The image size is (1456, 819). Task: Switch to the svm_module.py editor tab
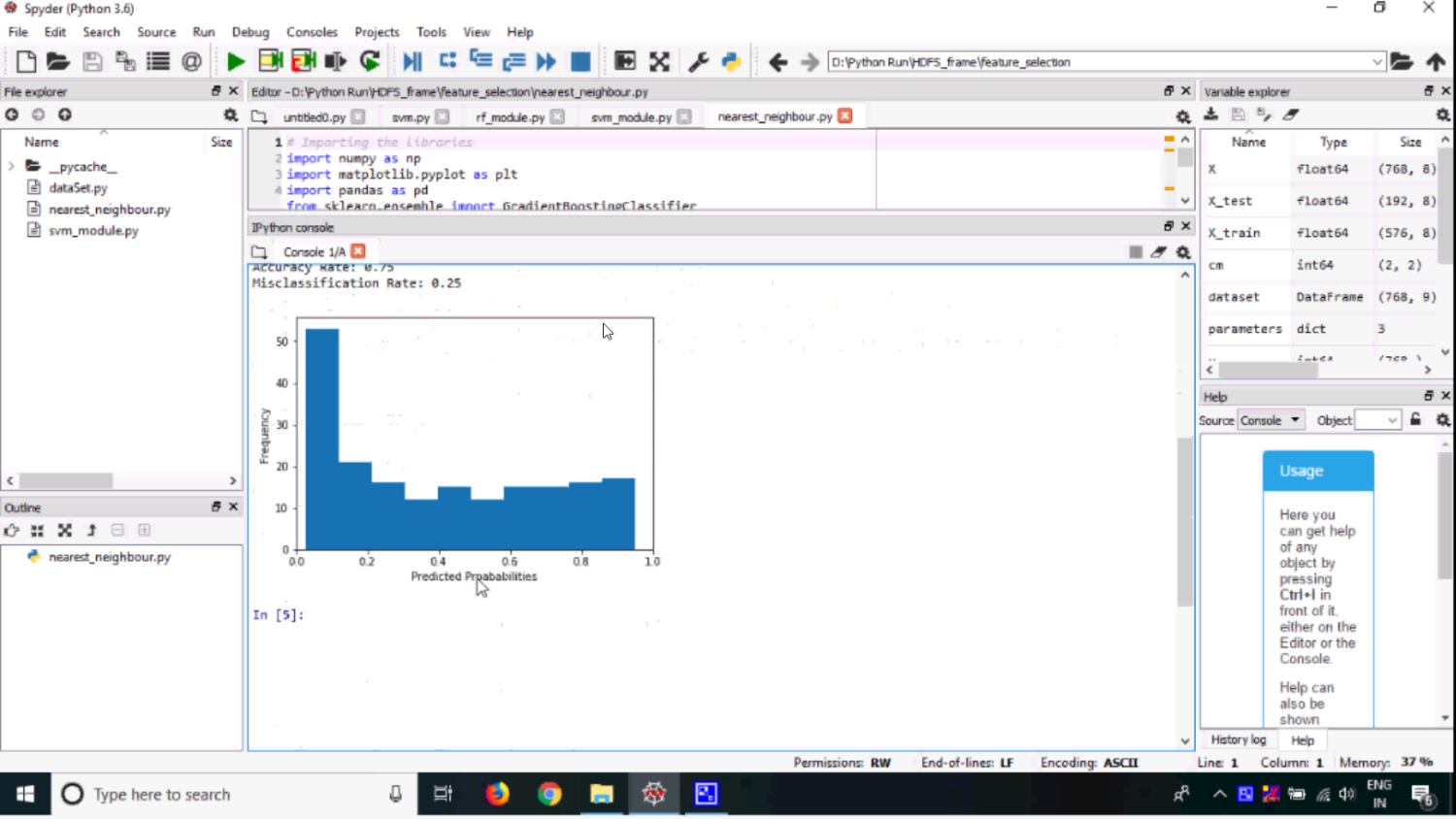pos(631,116)
